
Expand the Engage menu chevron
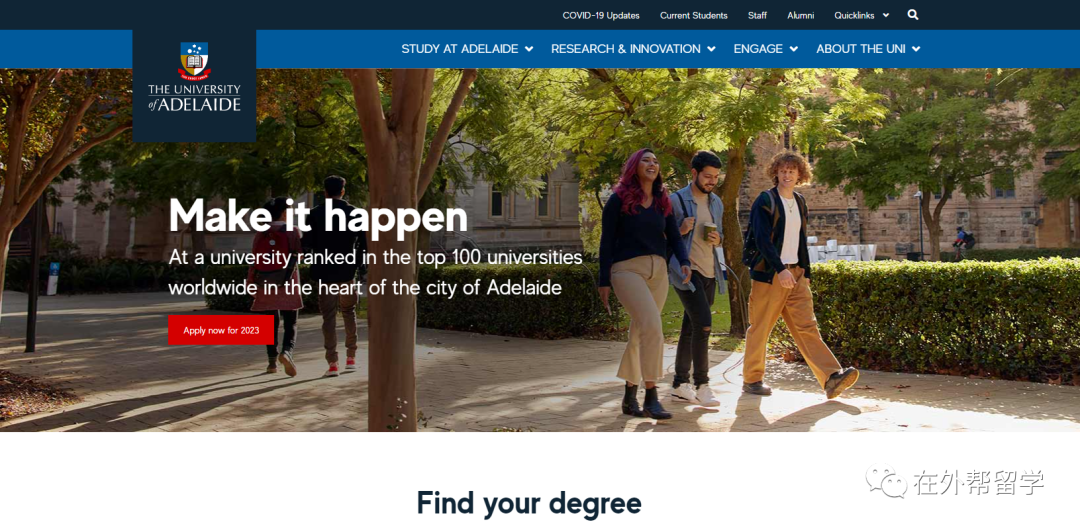click(x=793, y=49)
